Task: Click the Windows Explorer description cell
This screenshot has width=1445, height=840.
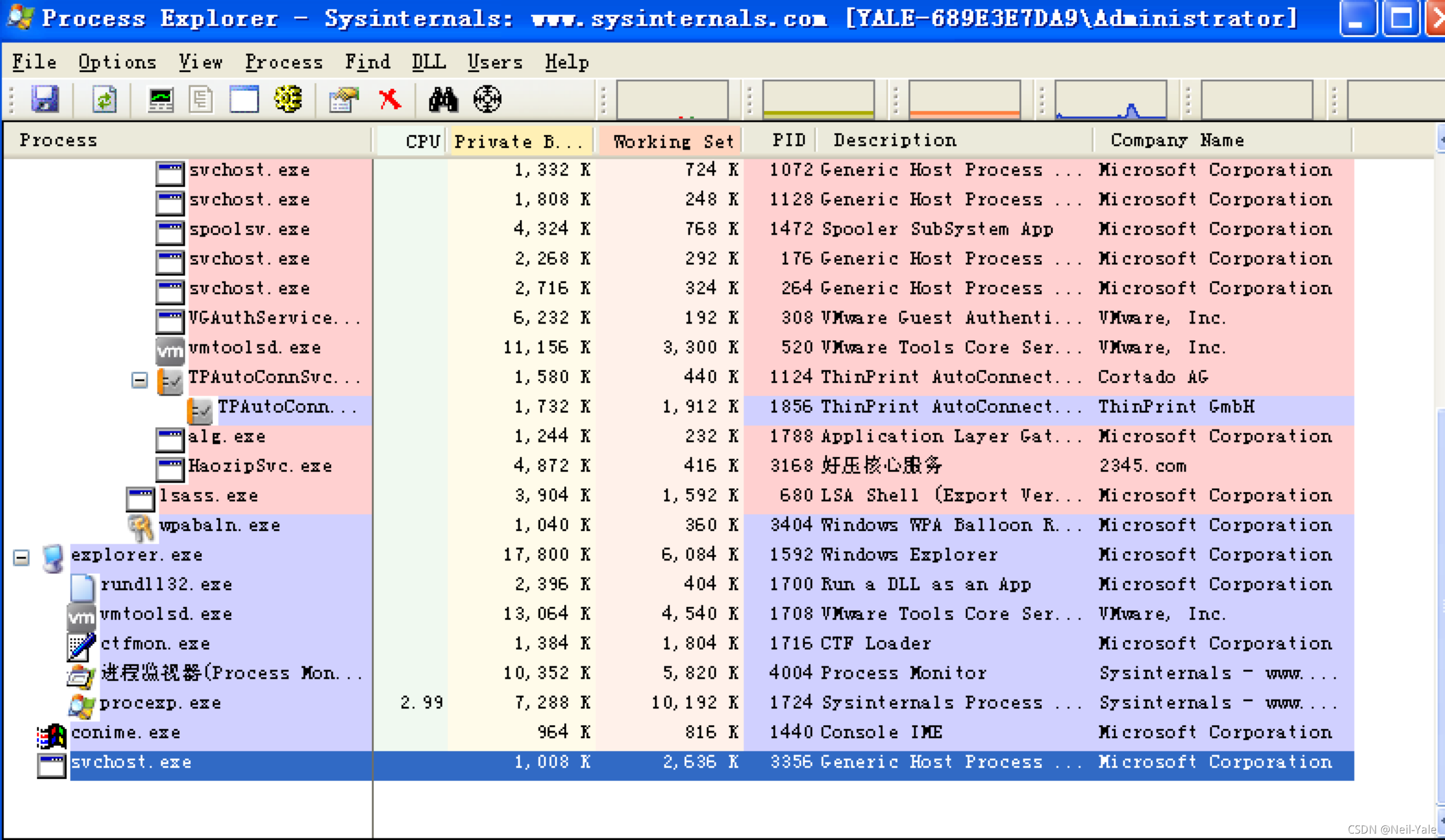Action: tap(909, 554)
